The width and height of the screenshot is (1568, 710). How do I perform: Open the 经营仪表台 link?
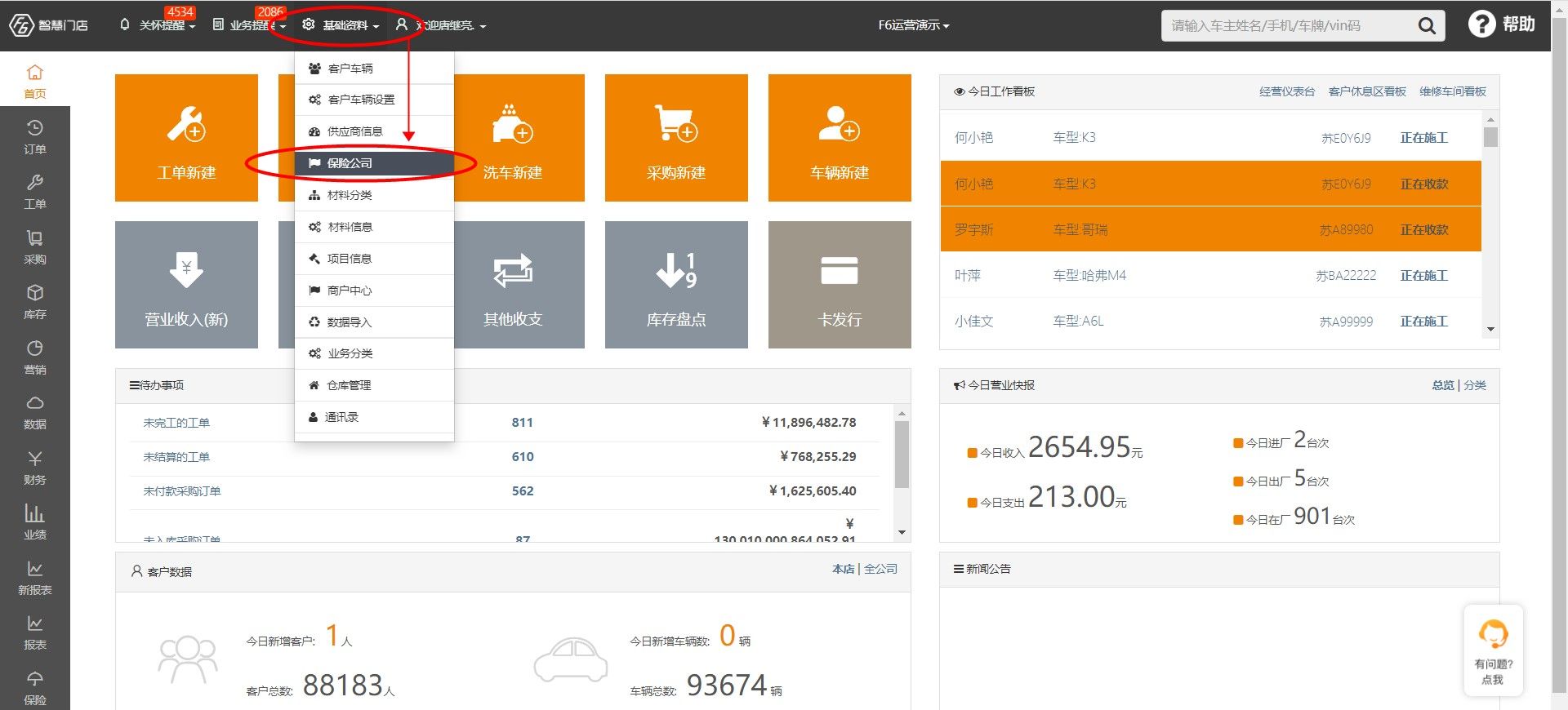1287,91
